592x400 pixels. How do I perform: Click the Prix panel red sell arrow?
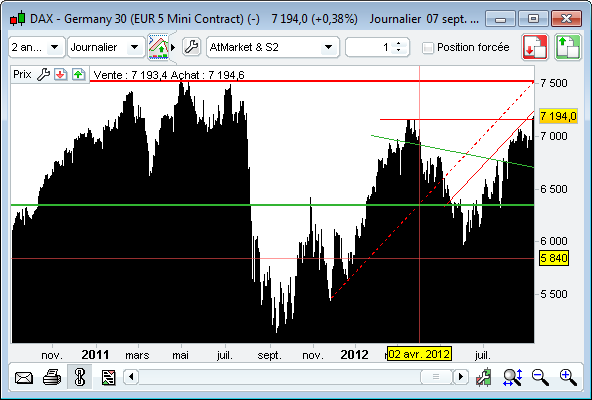click(x=60, y=74)
